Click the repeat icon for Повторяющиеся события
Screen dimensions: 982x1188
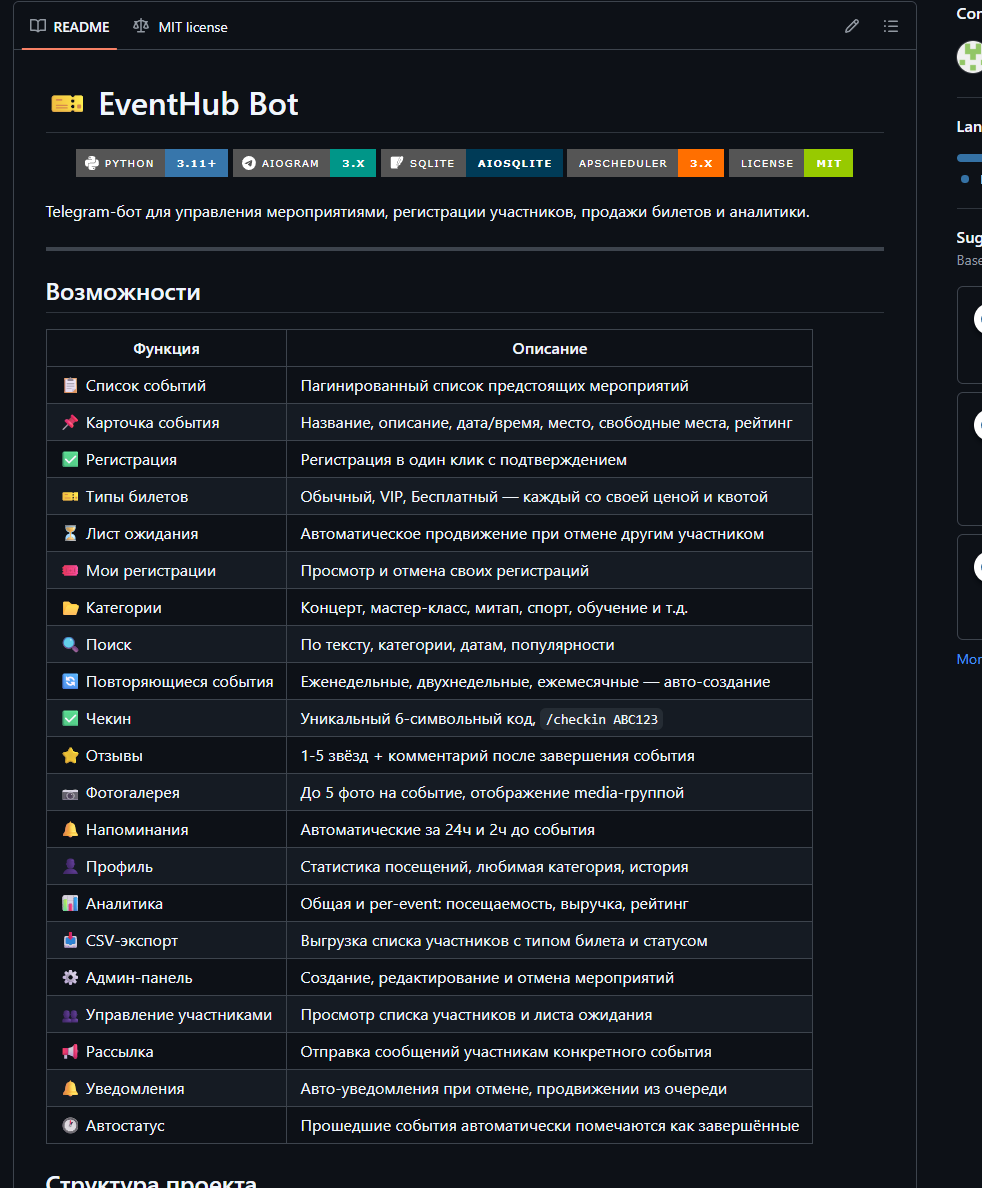[70, 682]
